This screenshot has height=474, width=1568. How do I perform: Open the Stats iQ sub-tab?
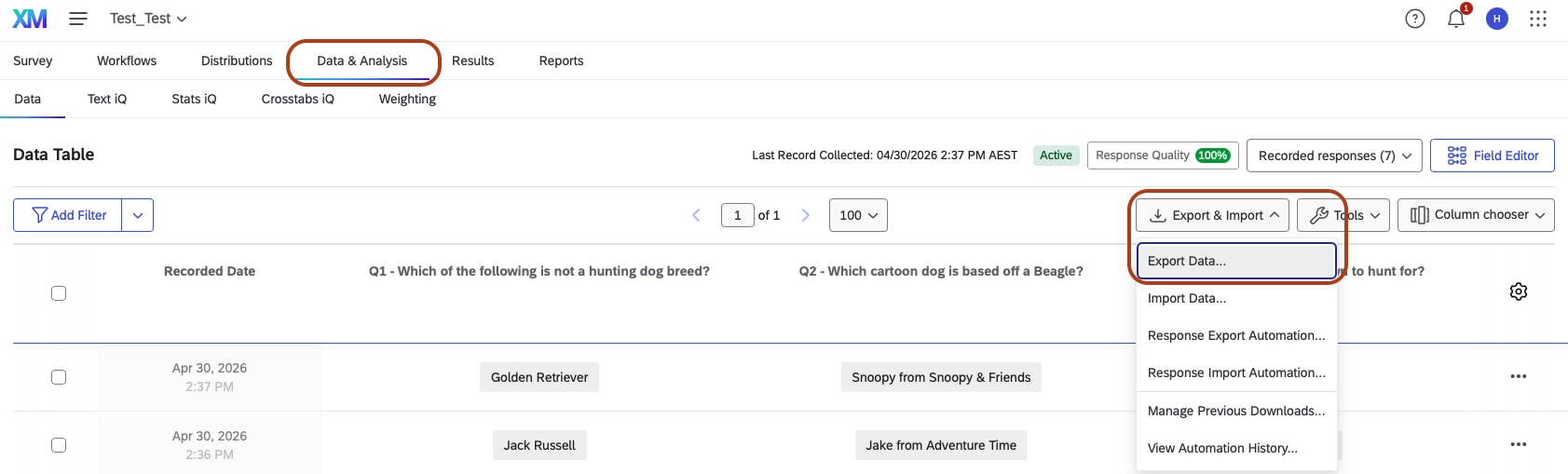coord(194,99)
